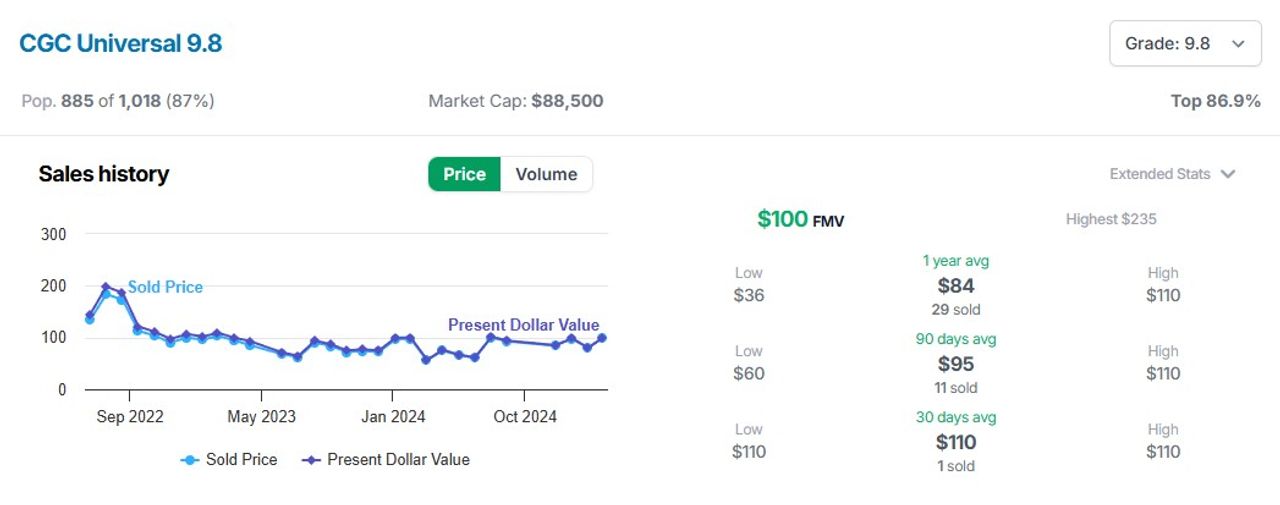This screenshot has width=1280, height=505.
Task: Click the Sep 2022 axis label
Action: pyautogui.click(x=130, y=417)
